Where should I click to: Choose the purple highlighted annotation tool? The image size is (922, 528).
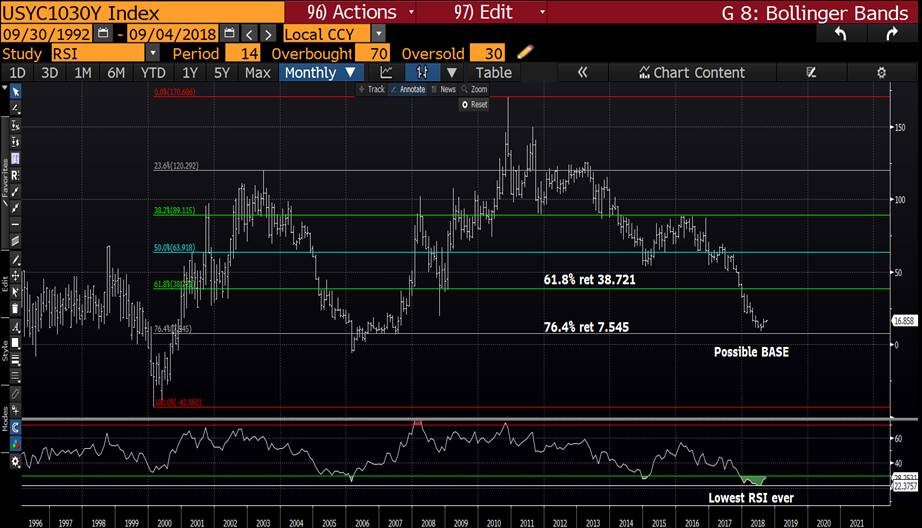pos(15,158)
